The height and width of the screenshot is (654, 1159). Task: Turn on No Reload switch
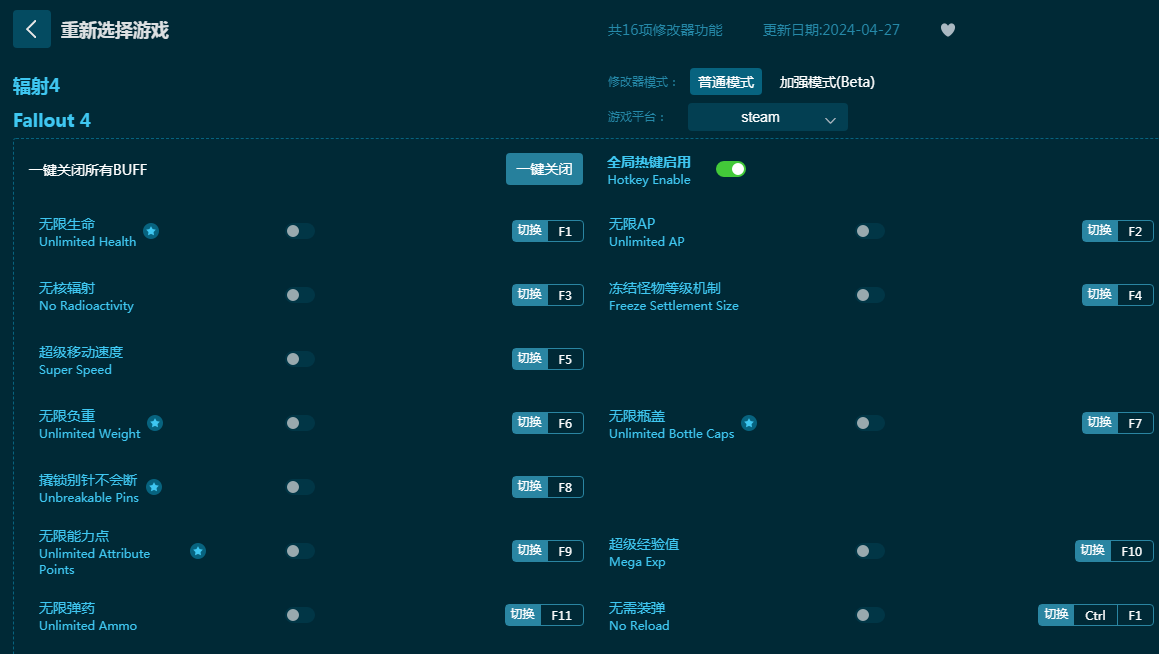tap(870, 615)
